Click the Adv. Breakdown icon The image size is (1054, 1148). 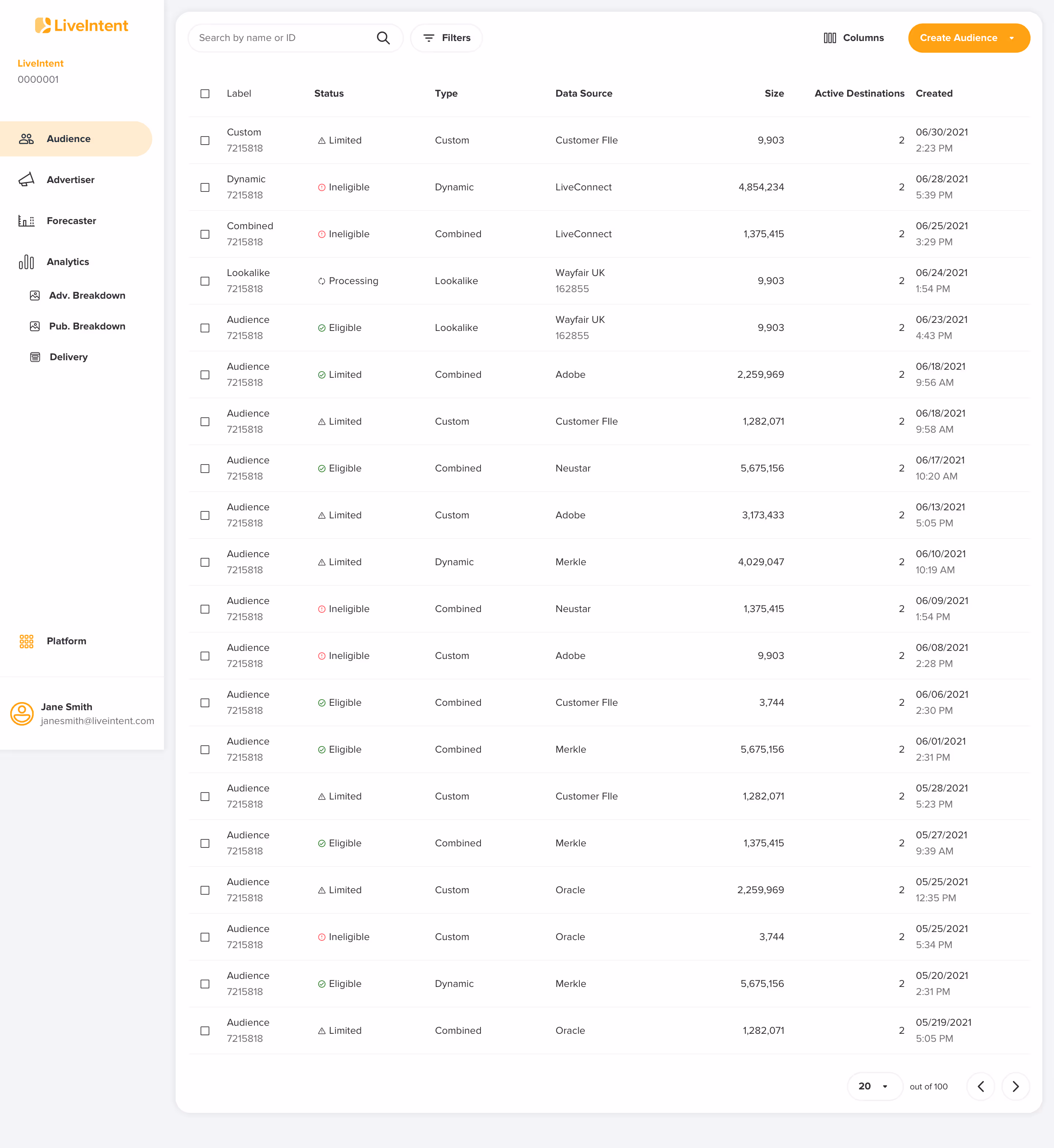(x=35, y=295)
